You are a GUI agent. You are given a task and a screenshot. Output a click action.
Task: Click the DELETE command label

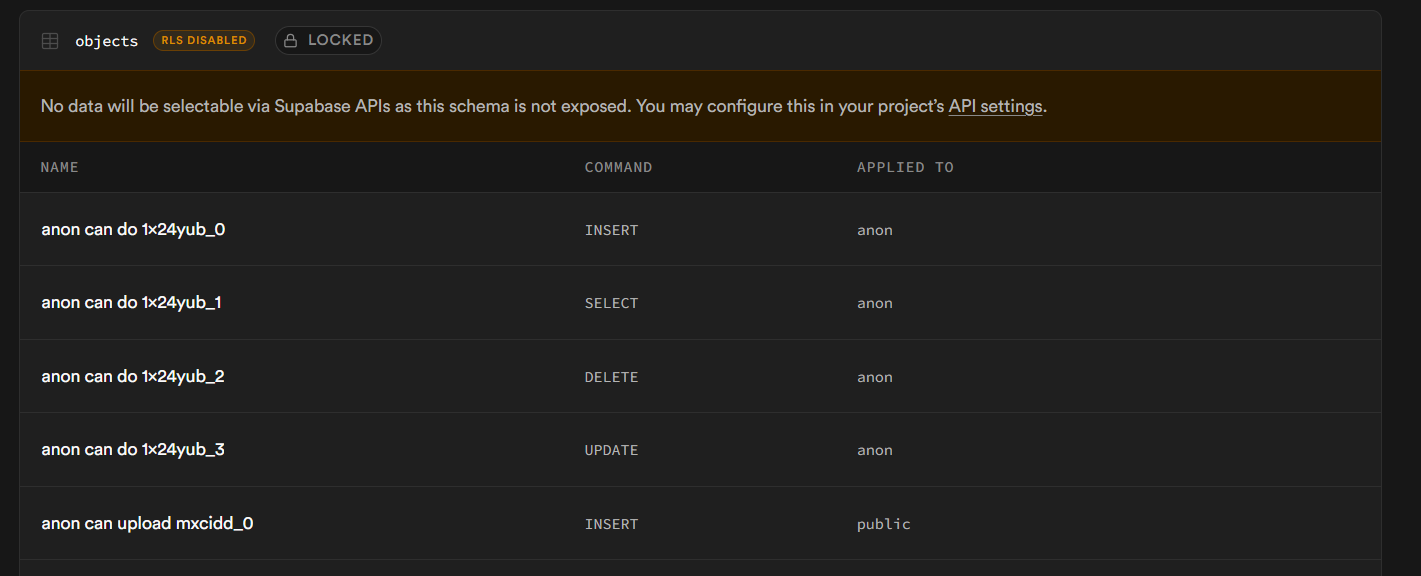tap(611, 376)
